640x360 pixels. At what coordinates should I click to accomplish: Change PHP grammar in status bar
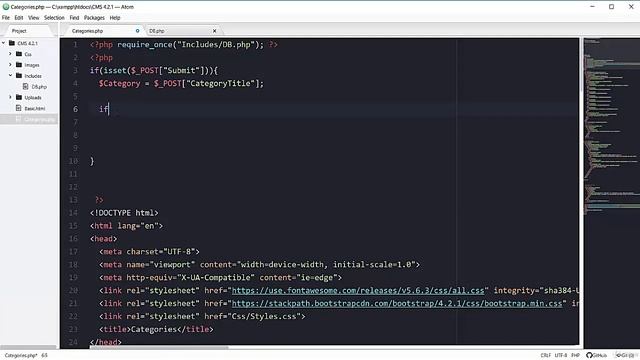(x=576, y=356)
